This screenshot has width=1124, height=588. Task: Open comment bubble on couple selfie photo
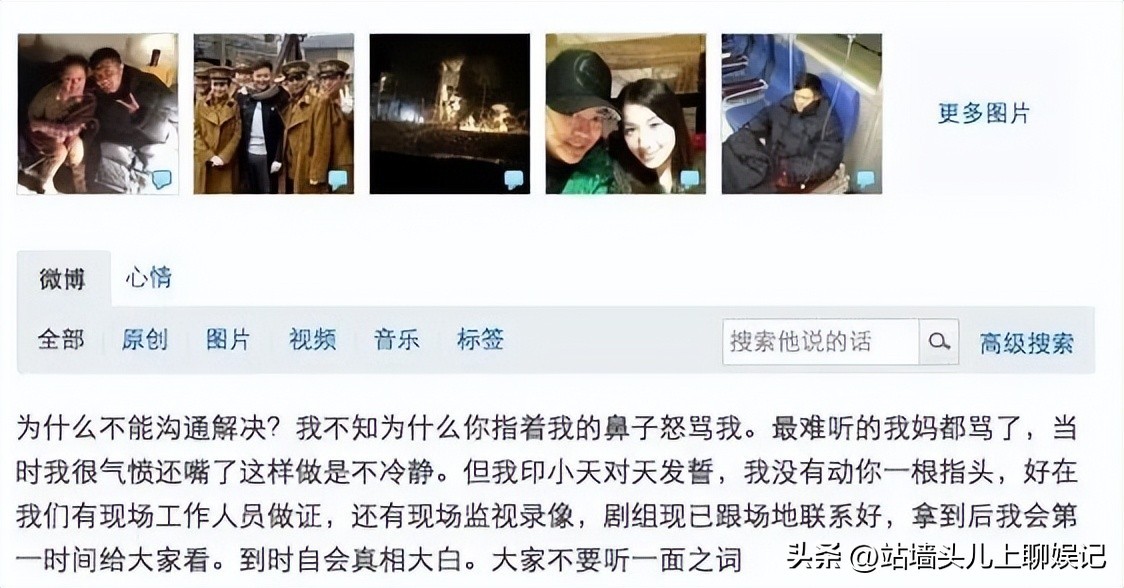coord(690,179)
